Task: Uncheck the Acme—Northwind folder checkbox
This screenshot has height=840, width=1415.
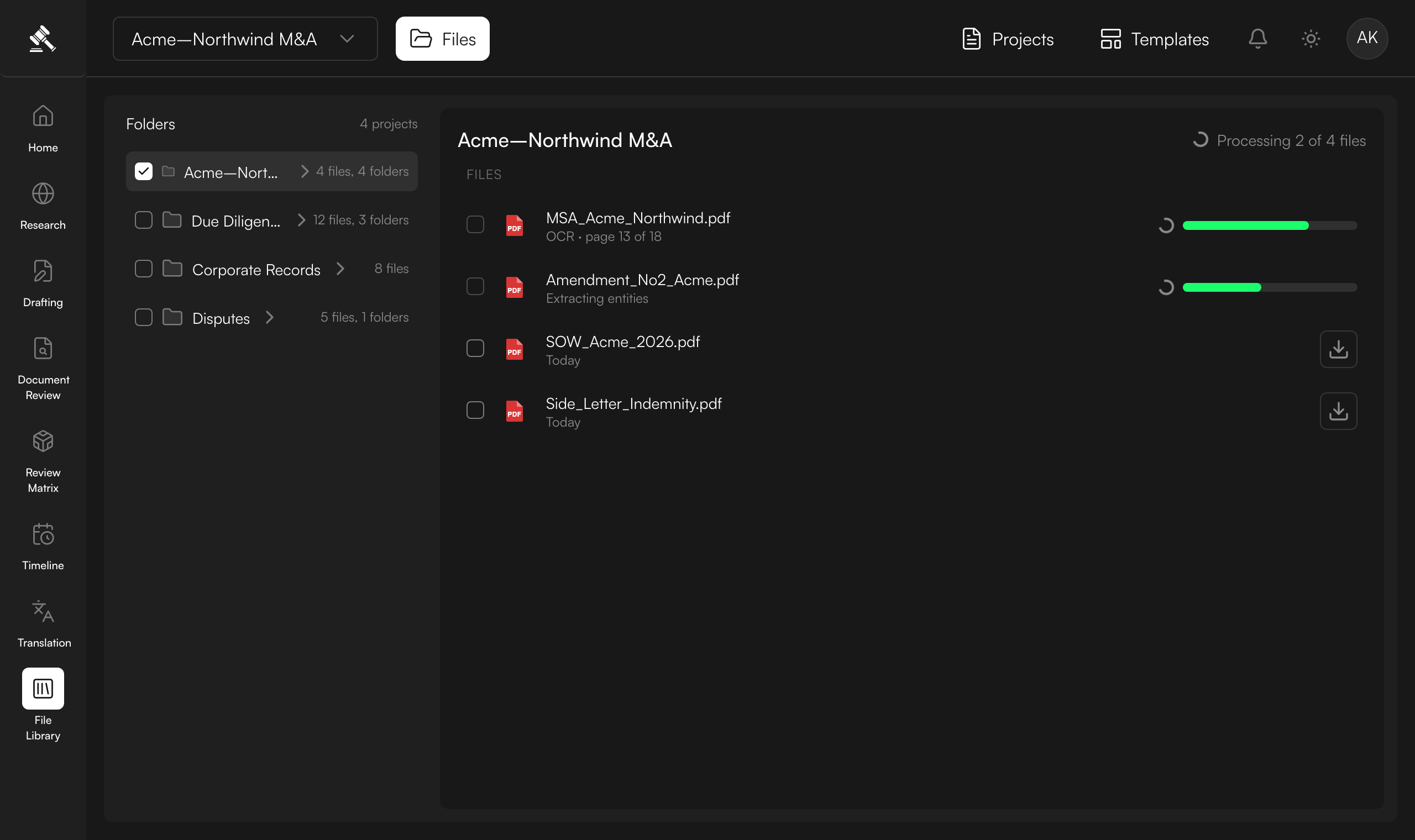Action: [144, 171]
